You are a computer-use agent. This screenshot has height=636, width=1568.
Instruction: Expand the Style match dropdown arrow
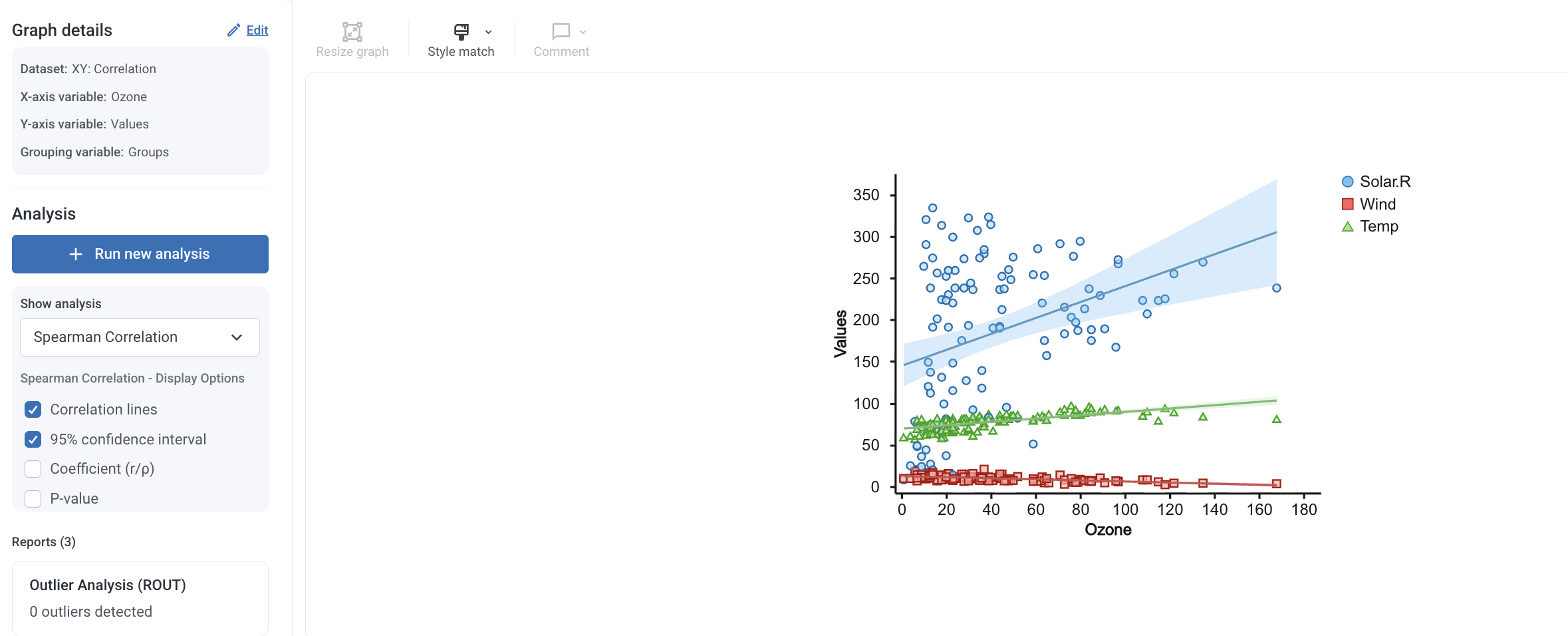tap(489, 32)
